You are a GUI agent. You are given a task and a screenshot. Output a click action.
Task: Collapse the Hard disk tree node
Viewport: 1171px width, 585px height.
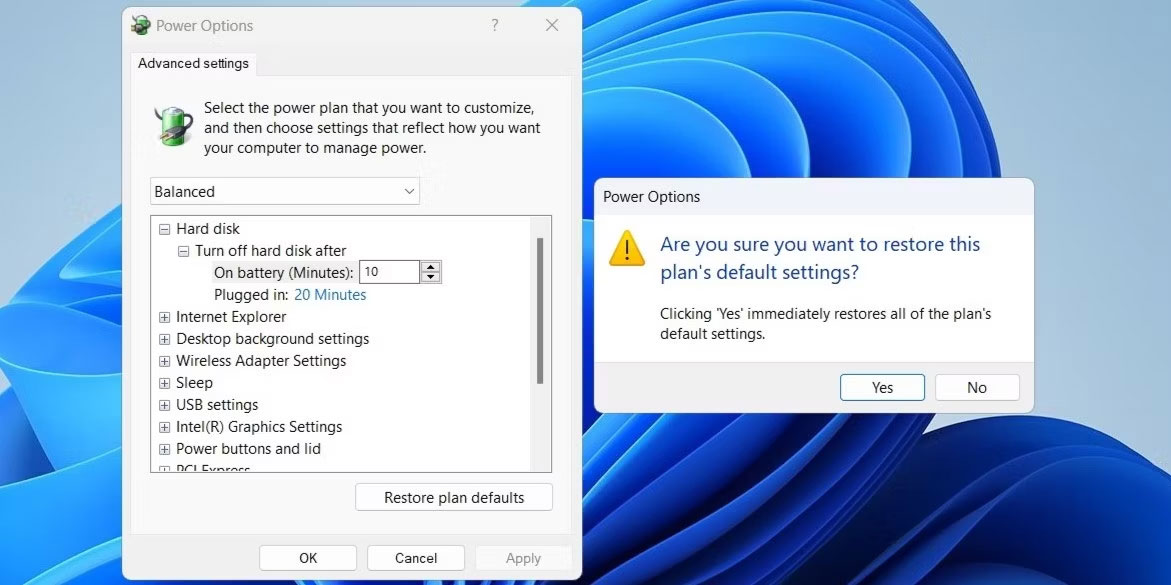164,229
